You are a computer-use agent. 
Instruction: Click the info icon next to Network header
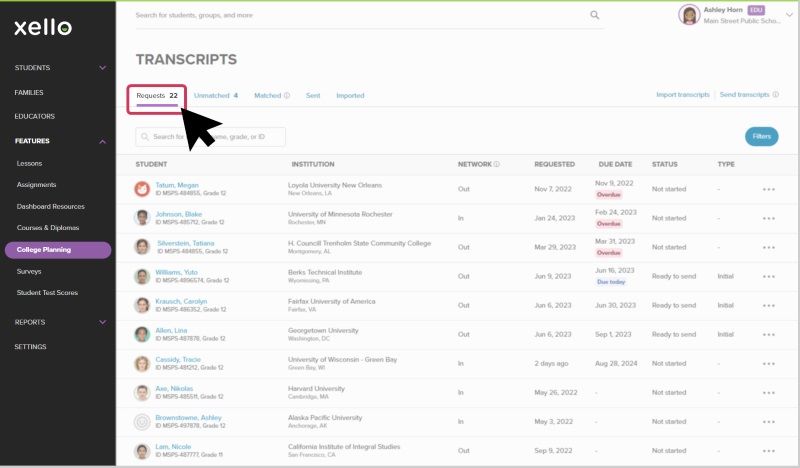pyautogui.click(x=496, y=164)
